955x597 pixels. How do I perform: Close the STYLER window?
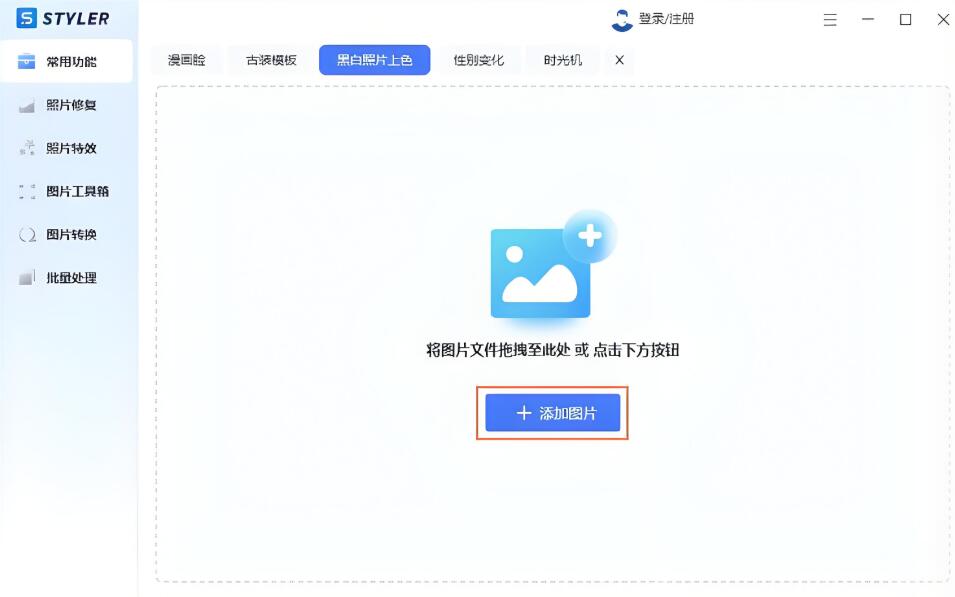pyautogui.click(x=943, y=19)
